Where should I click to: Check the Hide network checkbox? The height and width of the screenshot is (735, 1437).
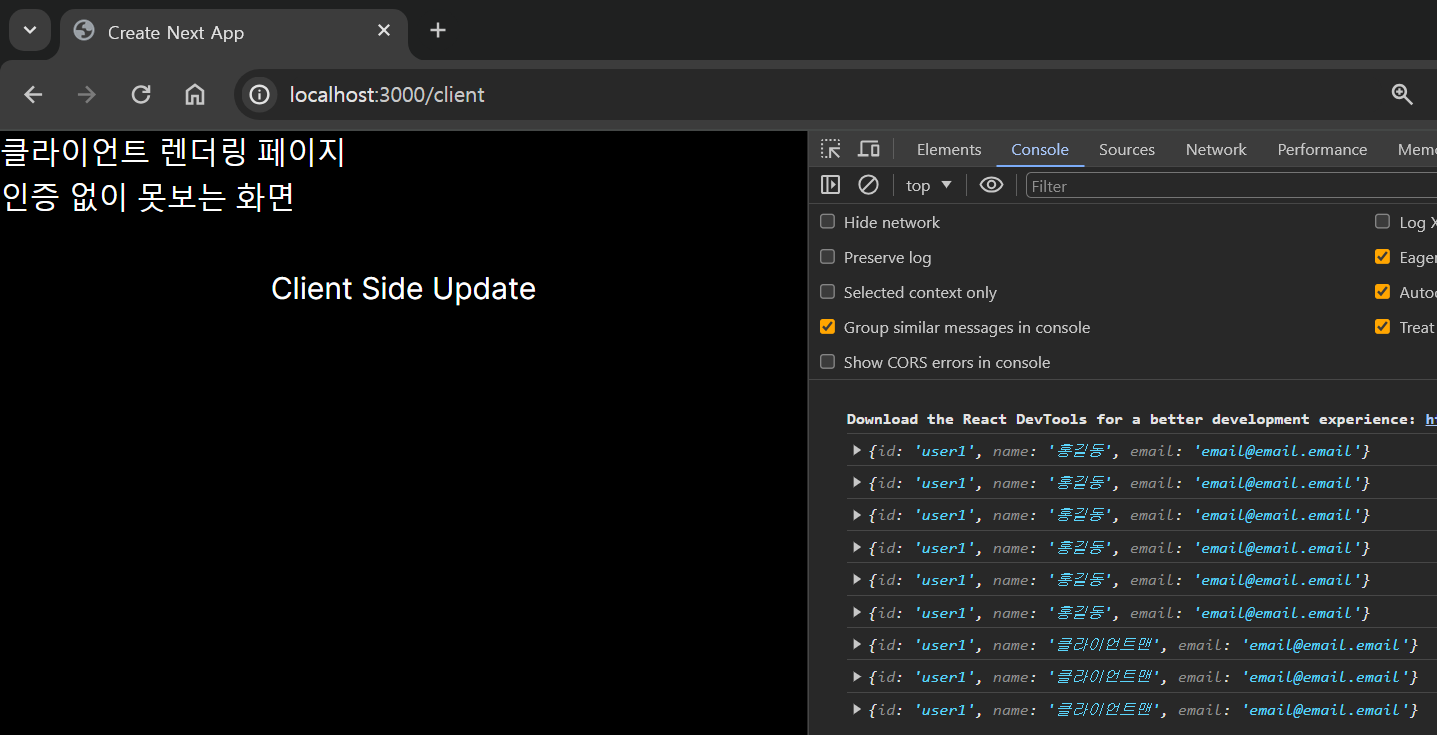coord(827,221)
